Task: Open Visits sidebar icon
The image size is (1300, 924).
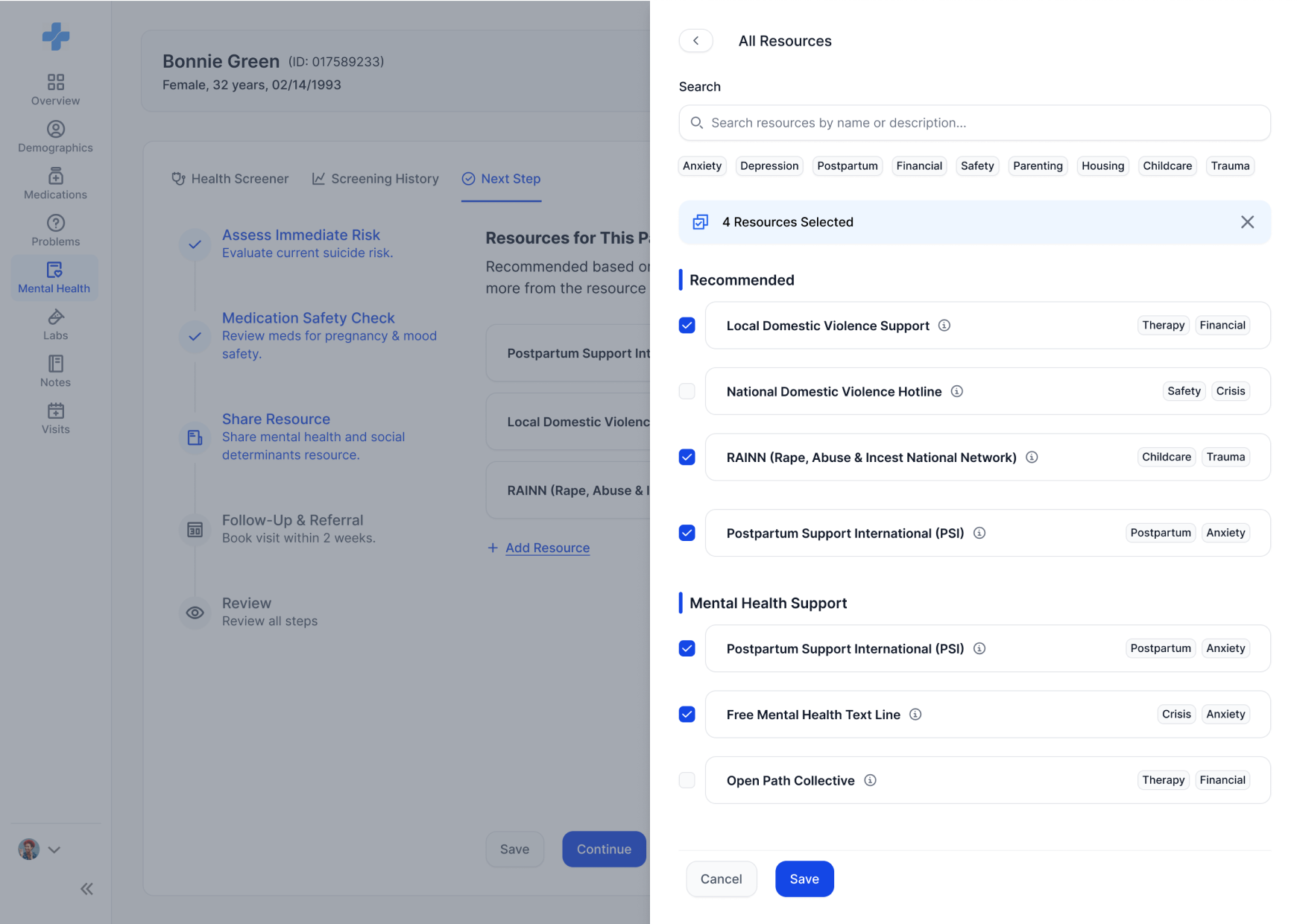Action: tap(55, 418)
